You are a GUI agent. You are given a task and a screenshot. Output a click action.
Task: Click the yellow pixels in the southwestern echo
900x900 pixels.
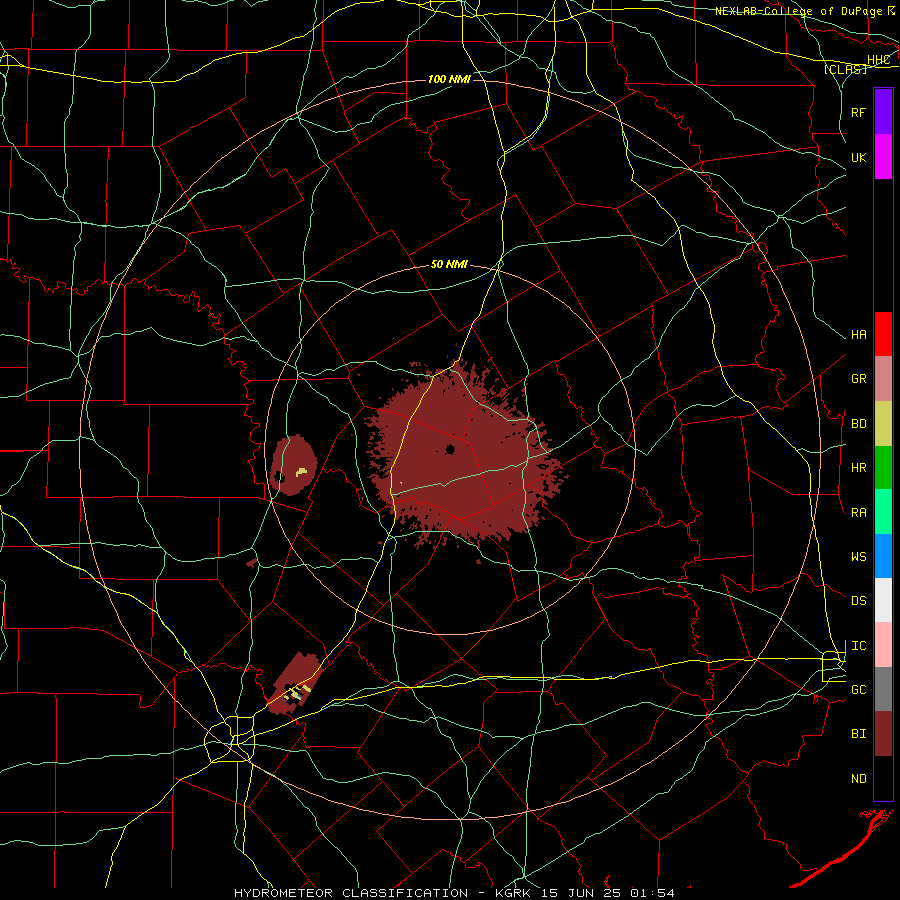tap(298, 692)
